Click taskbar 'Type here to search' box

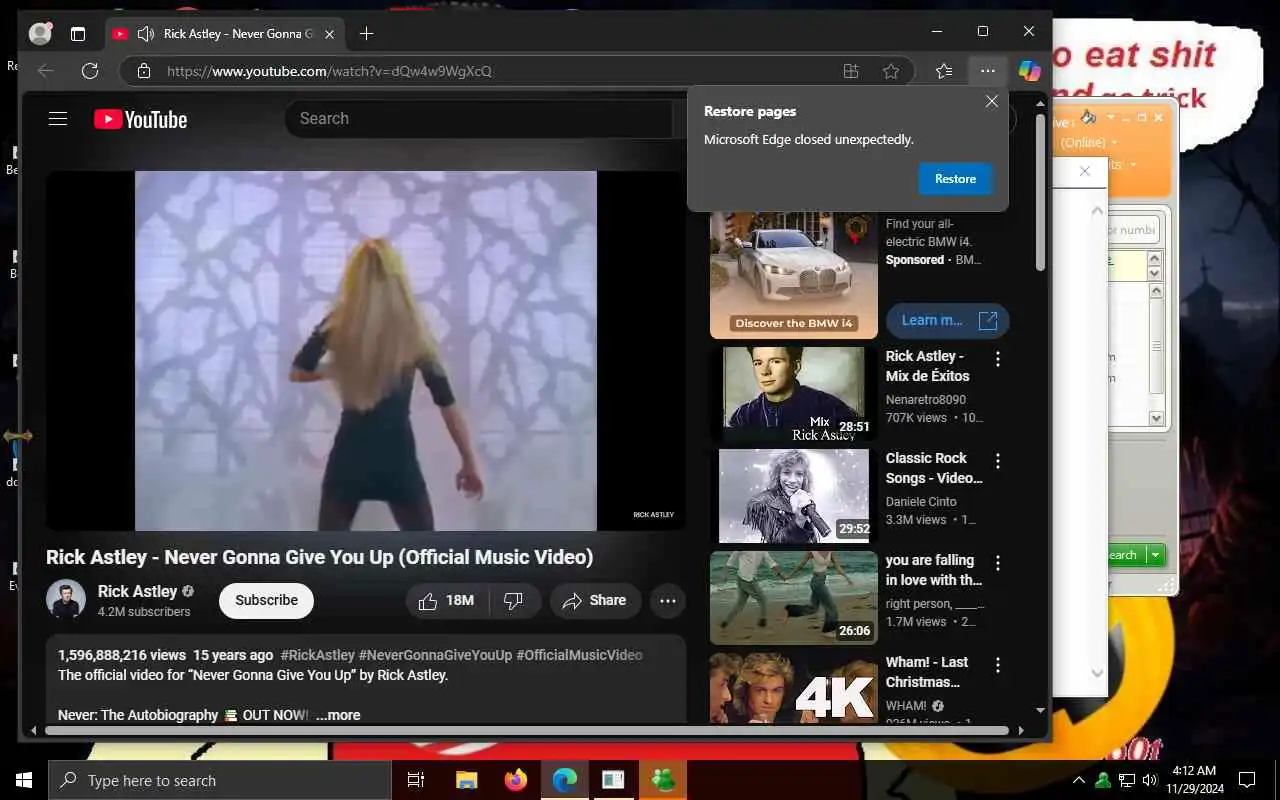(220, 780)
